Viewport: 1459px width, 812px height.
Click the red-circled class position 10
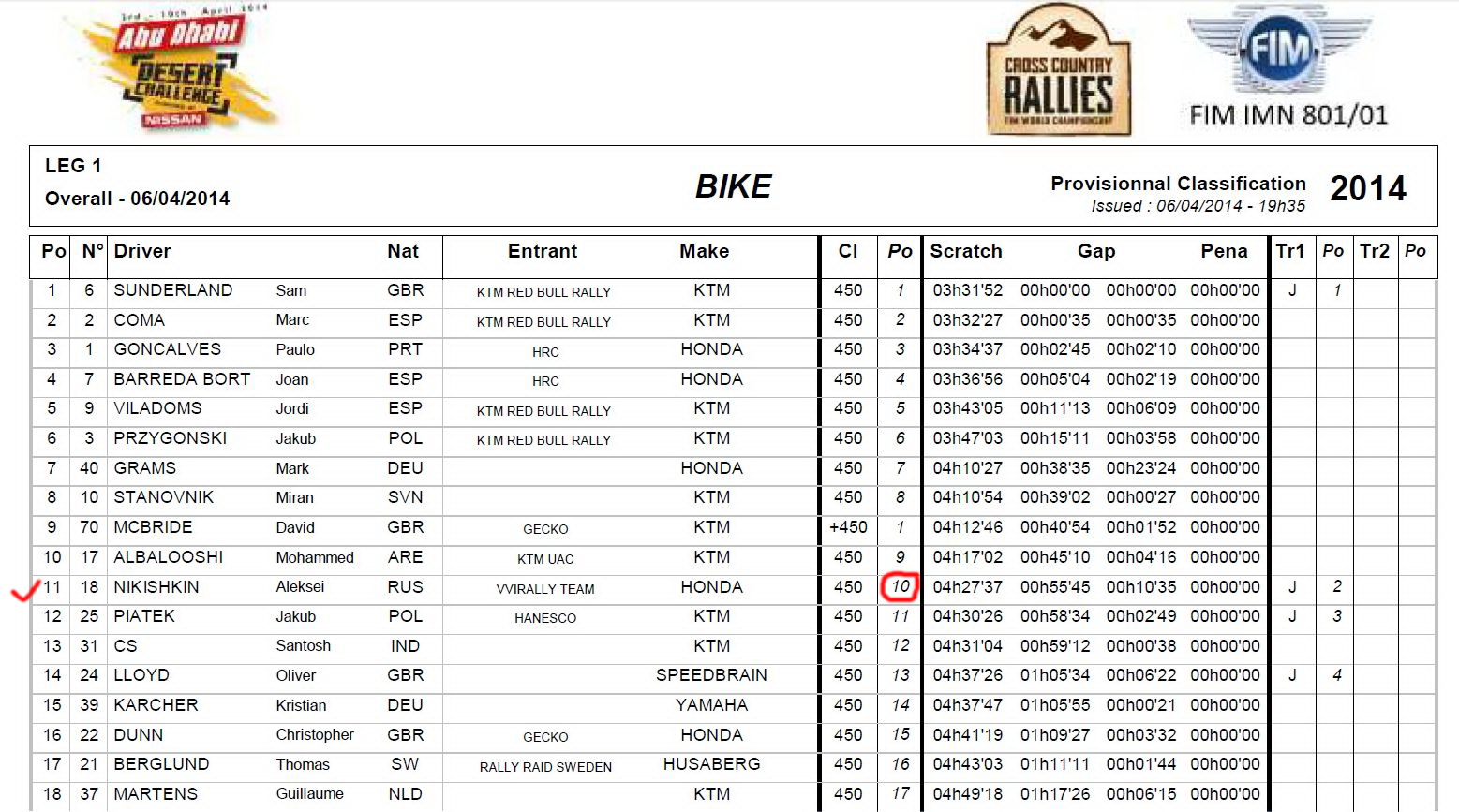[900, 587]
